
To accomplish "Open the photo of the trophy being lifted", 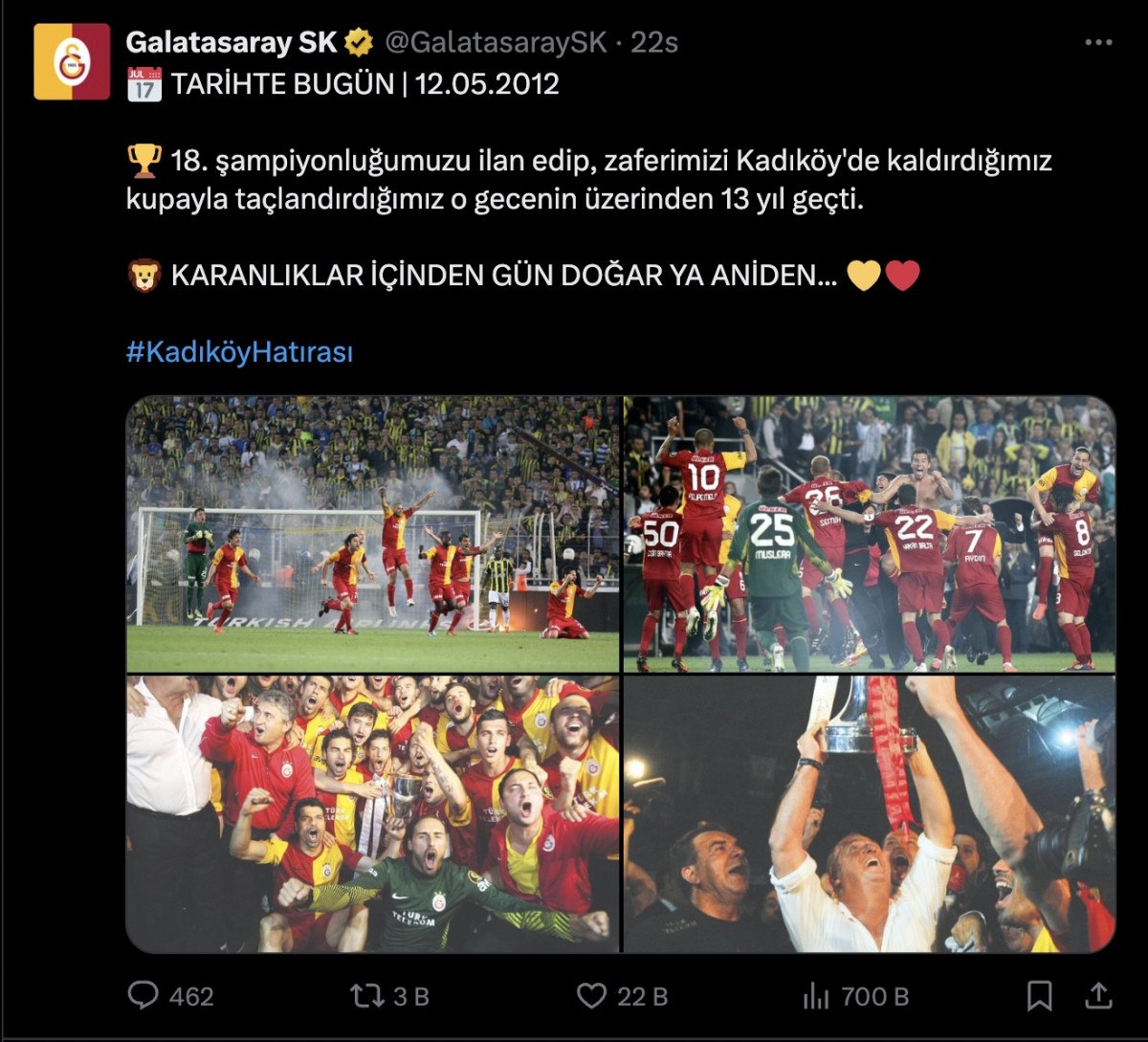I will point(870,813).
